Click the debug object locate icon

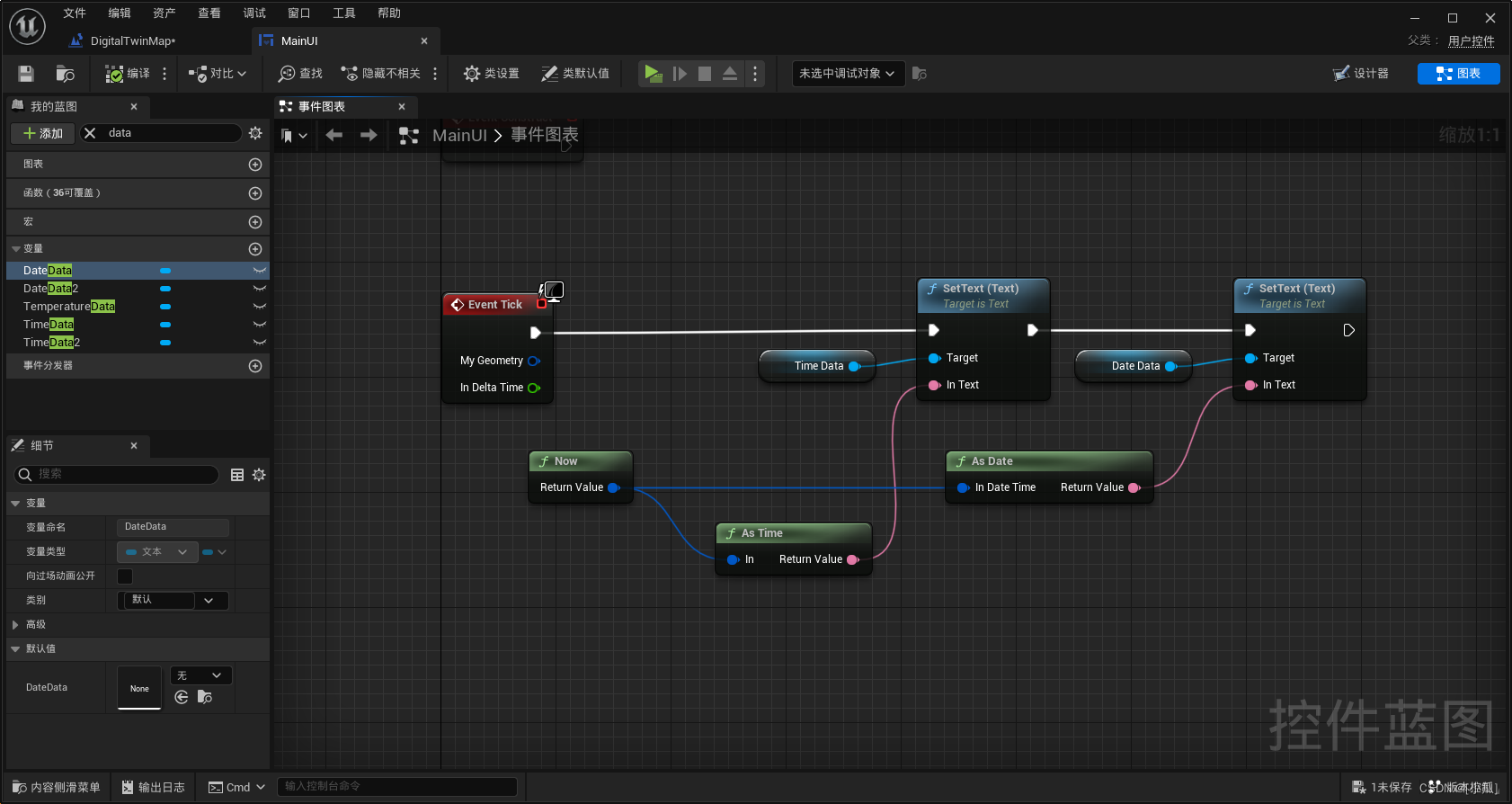[x=919, y=74]
